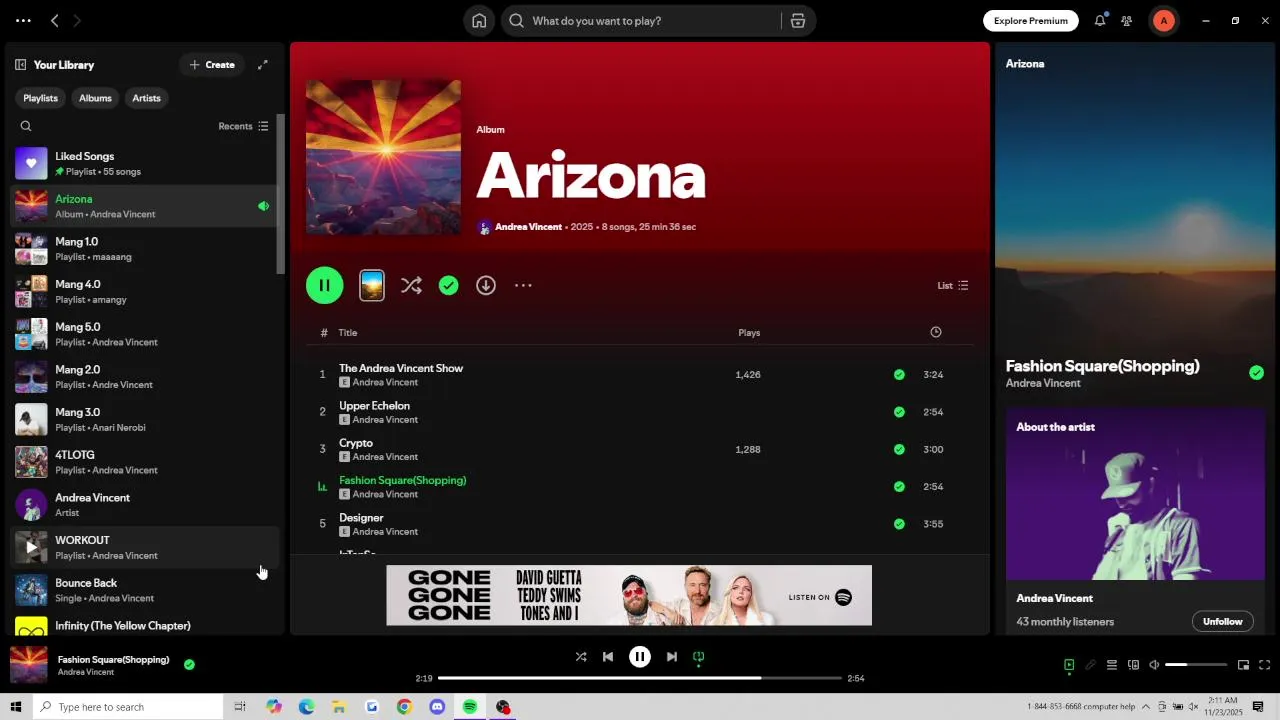This screenshot has width=1280, height=720.
Task: Download the Arizona album
Action: [x=486, y=285]
